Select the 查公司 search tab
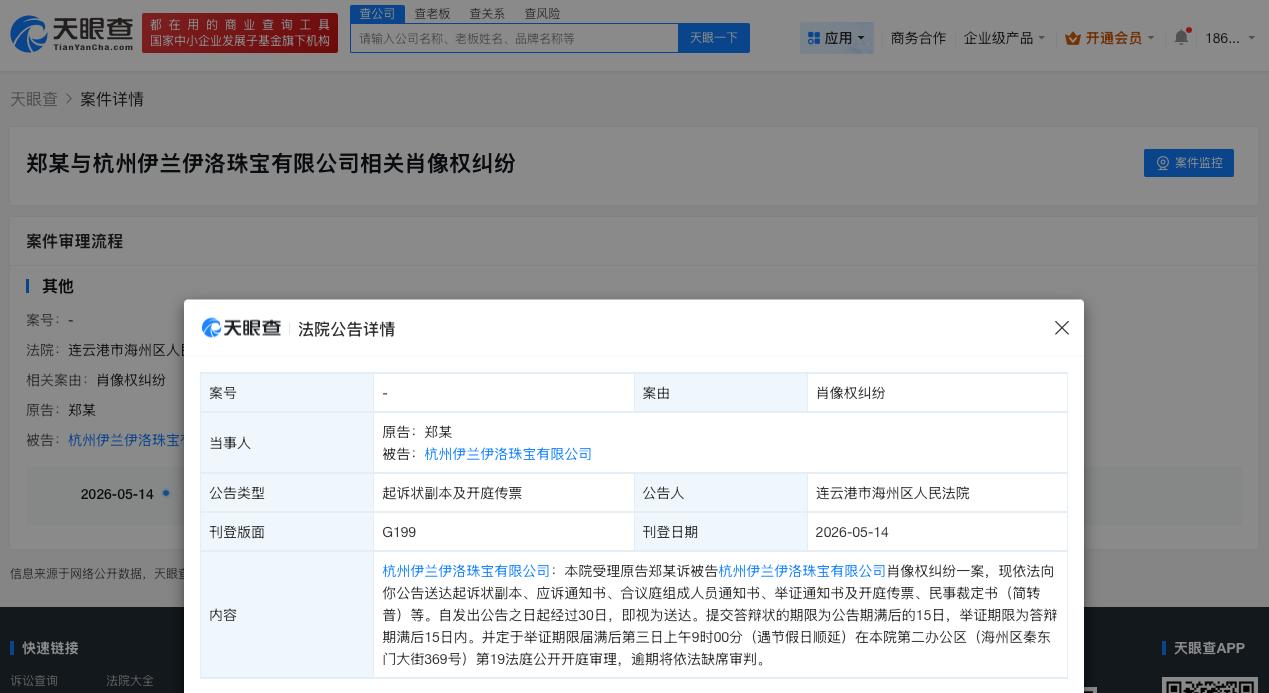The height and width of the screenshot is (693, 1269). 377,13
